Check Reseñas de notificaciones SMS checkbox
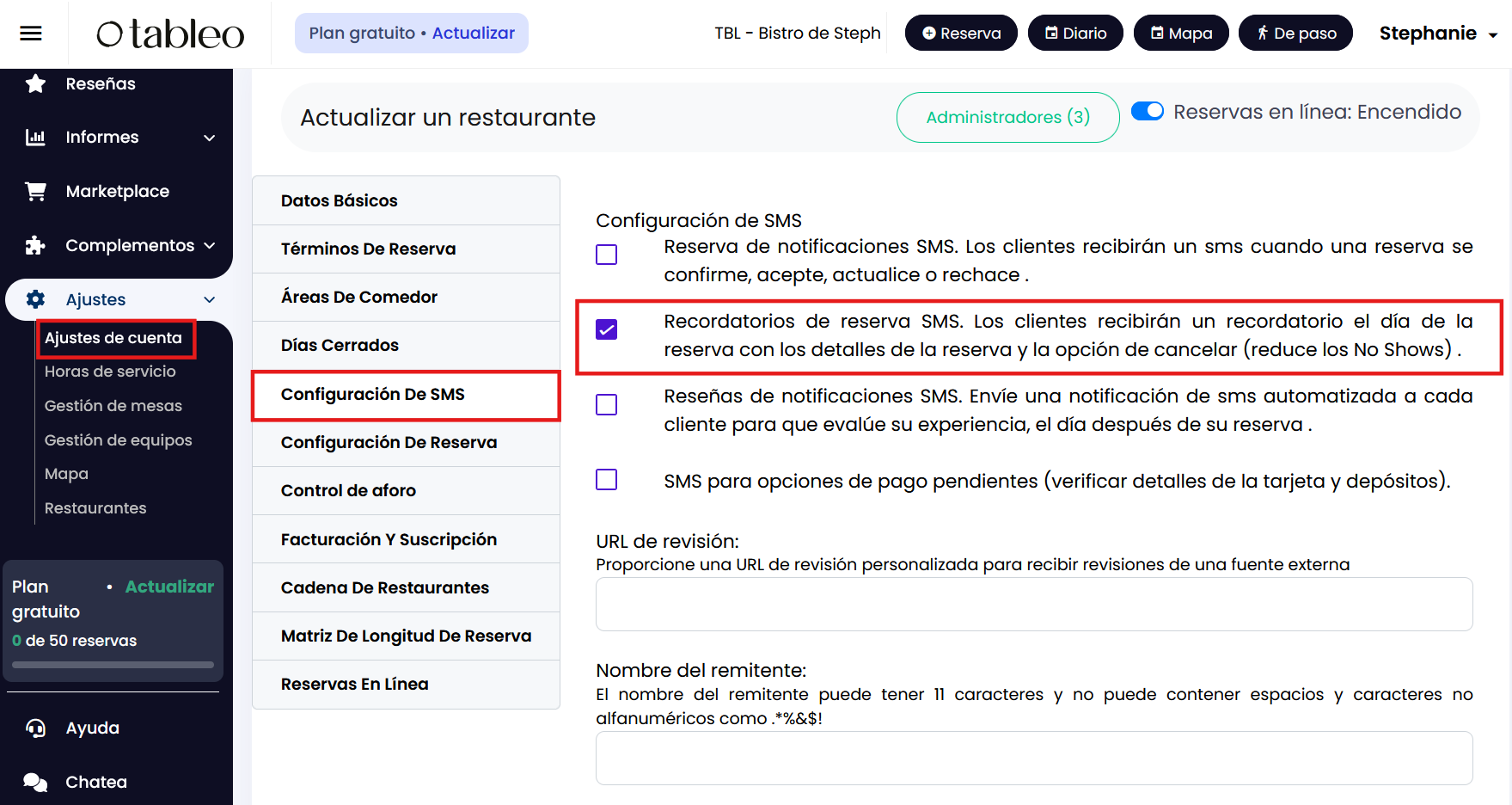Viewport: 1512px width, 805px height. tap(607, 404)
